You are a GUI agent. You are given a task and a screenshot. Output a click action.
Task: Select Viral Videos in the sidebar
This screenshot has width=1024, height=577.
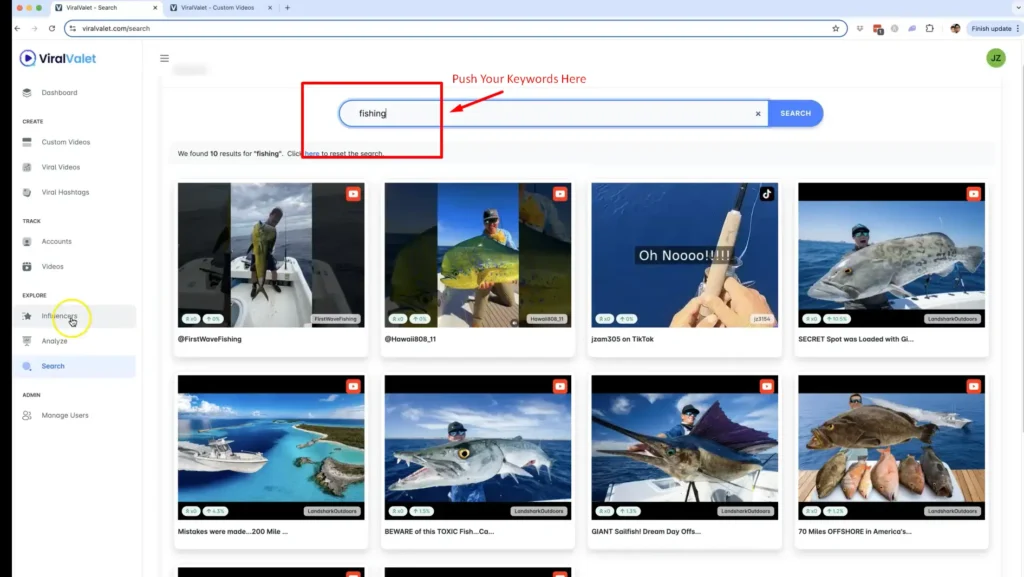(x=60, y=167)
